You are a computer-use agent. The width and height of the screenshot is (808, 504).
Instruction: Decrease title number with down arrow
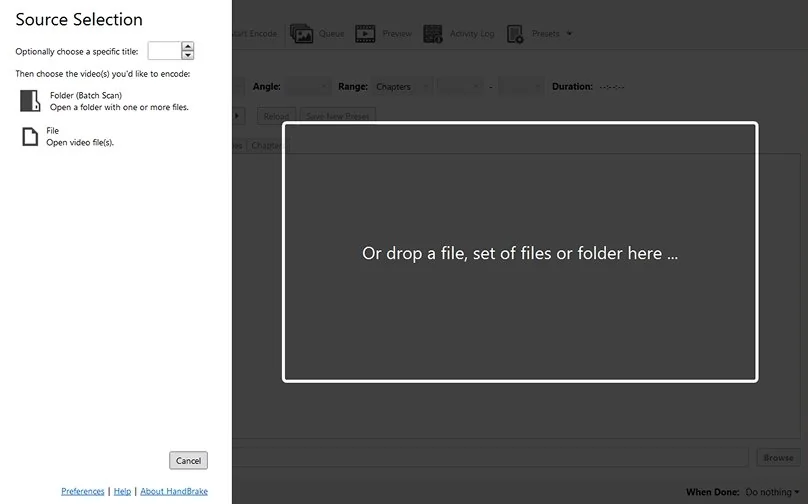pos(188,55)
